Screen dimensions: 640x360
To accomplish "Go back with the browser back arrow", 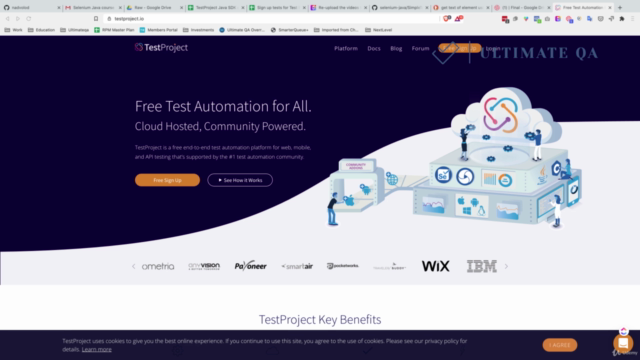I will pyautogui.click(x=7, y=19).
